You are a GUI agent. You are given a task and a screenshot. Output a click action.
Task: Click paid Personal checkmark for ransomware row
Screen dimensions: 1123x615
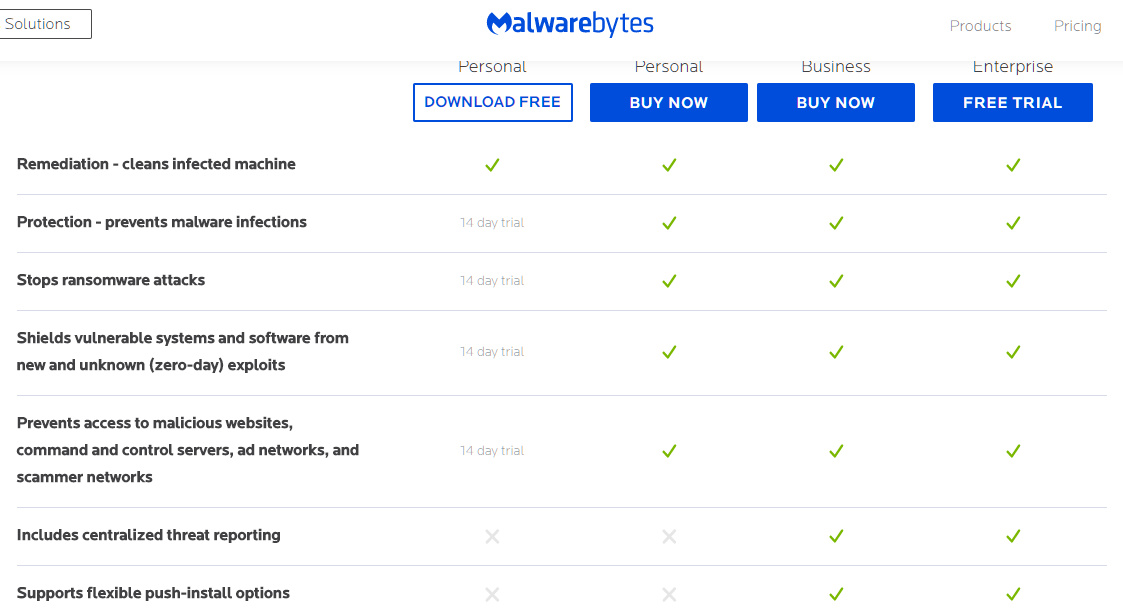(669, 281)
